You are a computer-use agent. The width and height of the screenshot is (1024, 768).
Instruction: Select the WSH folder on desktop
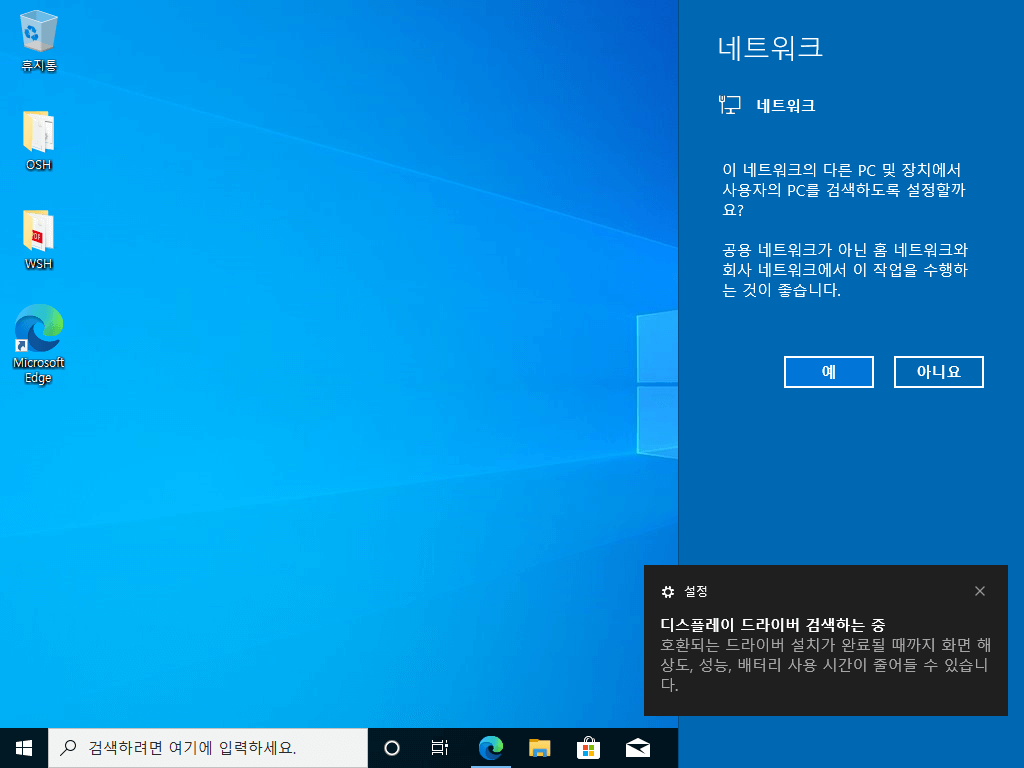pos(39,240)
